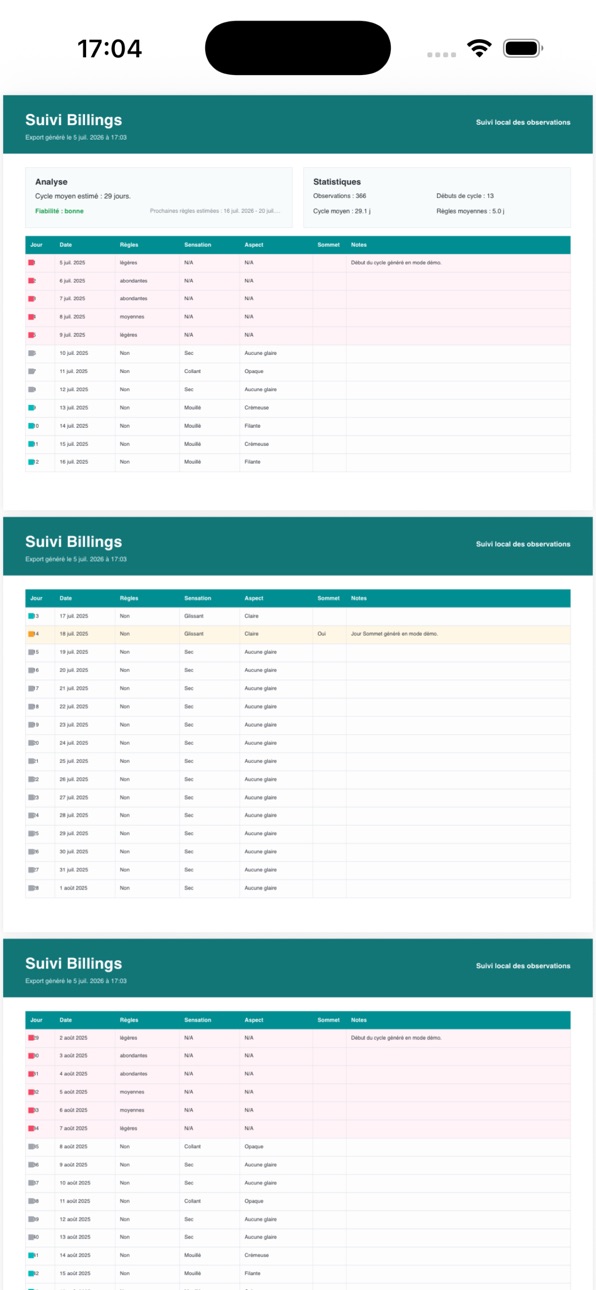Click the '30 juil. 2025' date cell
This screenshot has height=1290, width=596.
coord(73,852)
